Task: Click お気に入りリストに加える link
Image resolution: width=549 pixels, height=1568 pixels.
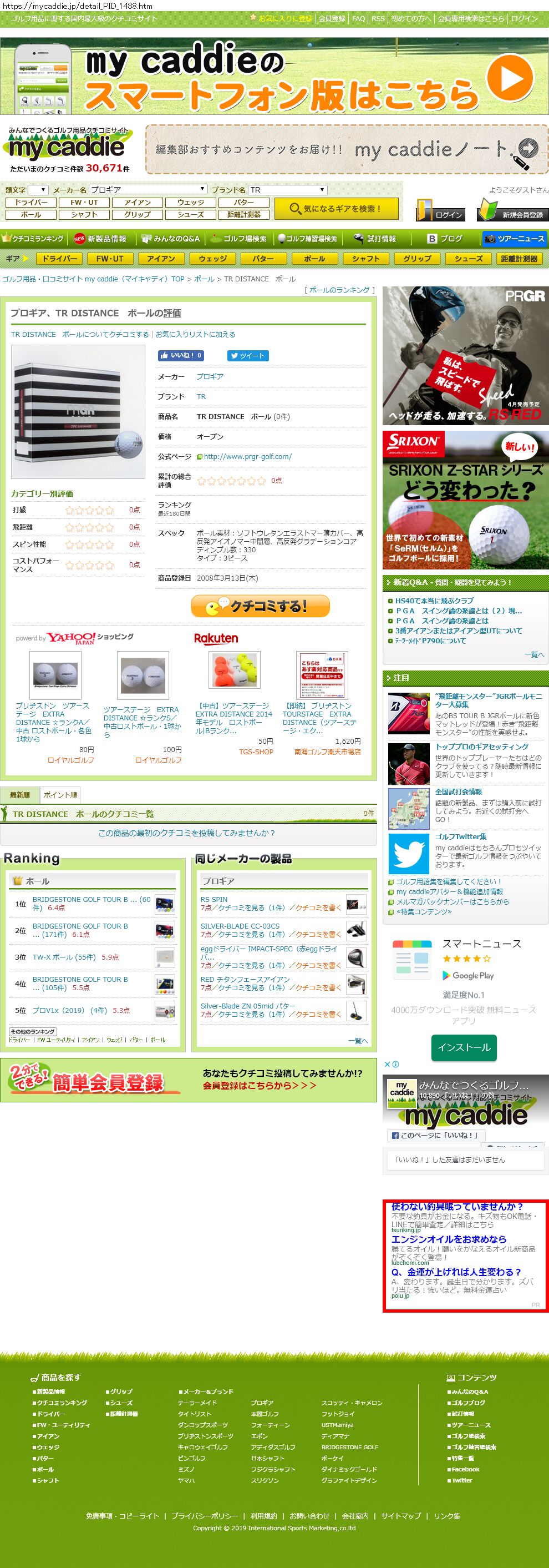Action: 195,334
